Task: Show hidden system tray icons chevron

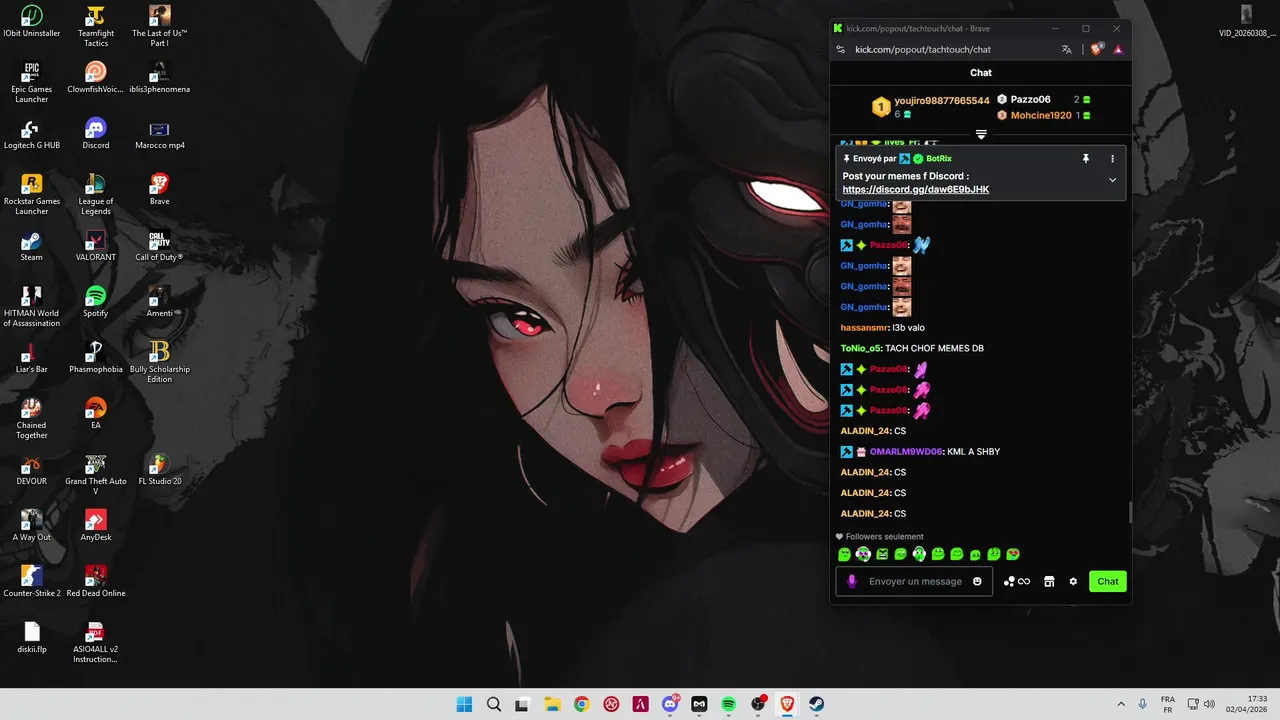Action: (1121, 704)
